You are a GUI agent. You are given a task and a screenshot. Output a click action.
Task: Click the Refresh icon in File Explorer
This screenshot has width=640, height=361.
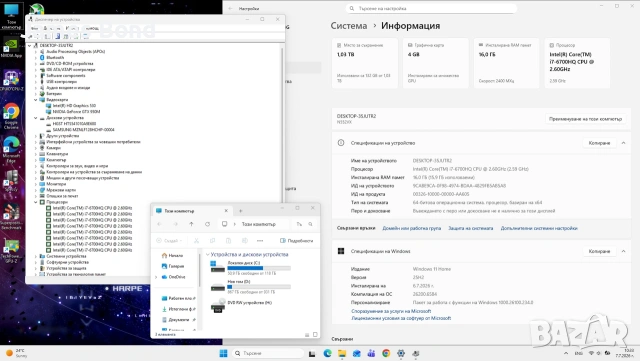point(207,224)
